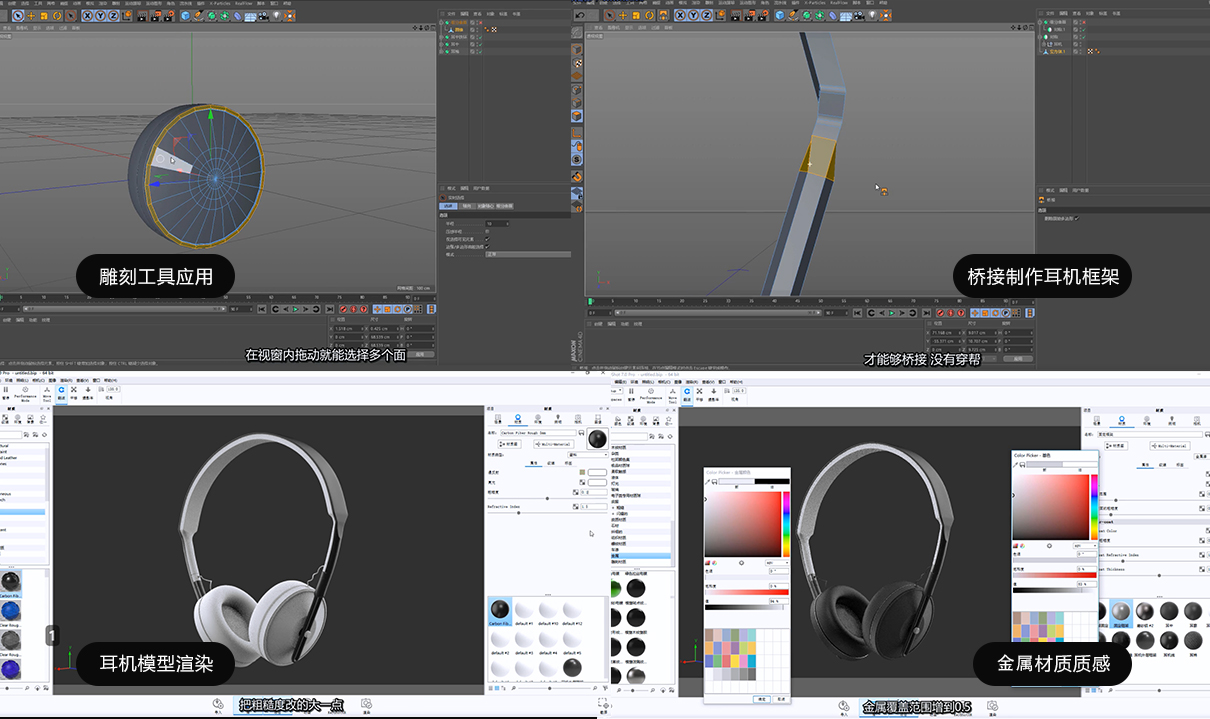Open Deformer objects icon in top-right Cinema 4D toolbar
This screenshot has width=1210, height=719.
[833, 15]
